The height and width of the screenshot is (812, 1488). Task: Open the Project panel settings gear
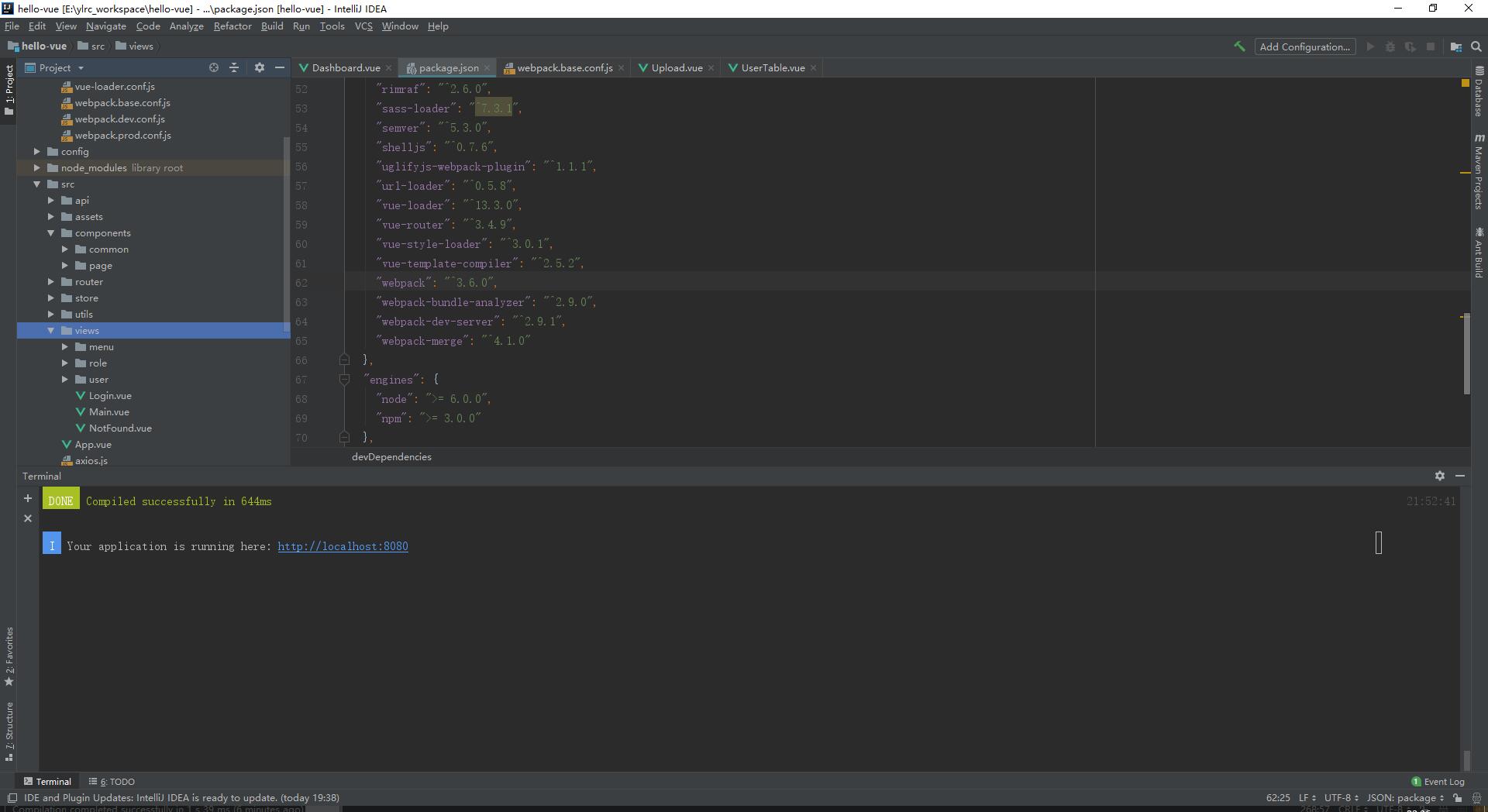[x=260, y=67]
